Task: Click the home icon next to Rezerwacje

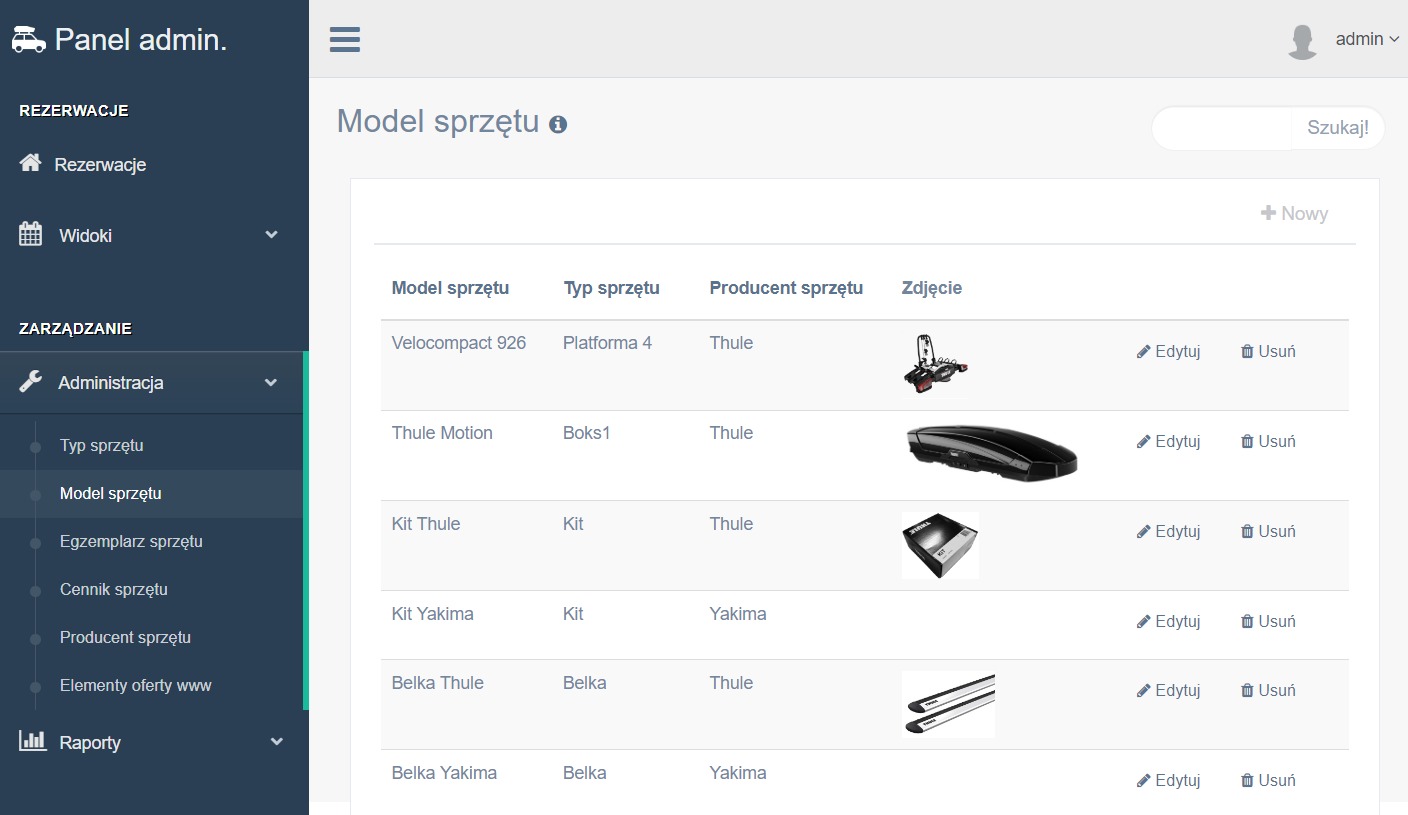Action: (x=30, y=163)
